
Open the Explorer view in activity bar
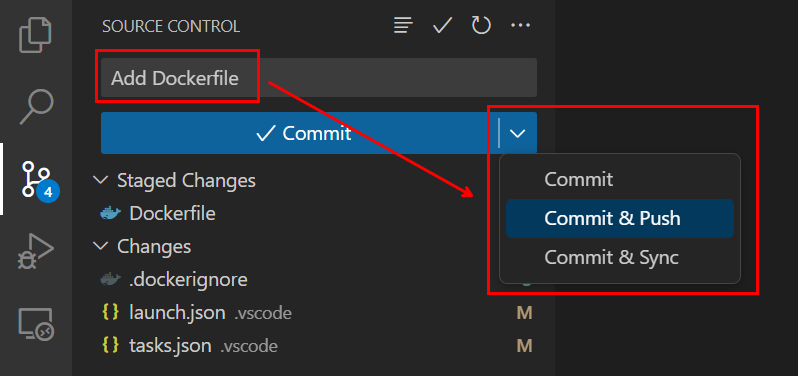(x=36, y=35)
